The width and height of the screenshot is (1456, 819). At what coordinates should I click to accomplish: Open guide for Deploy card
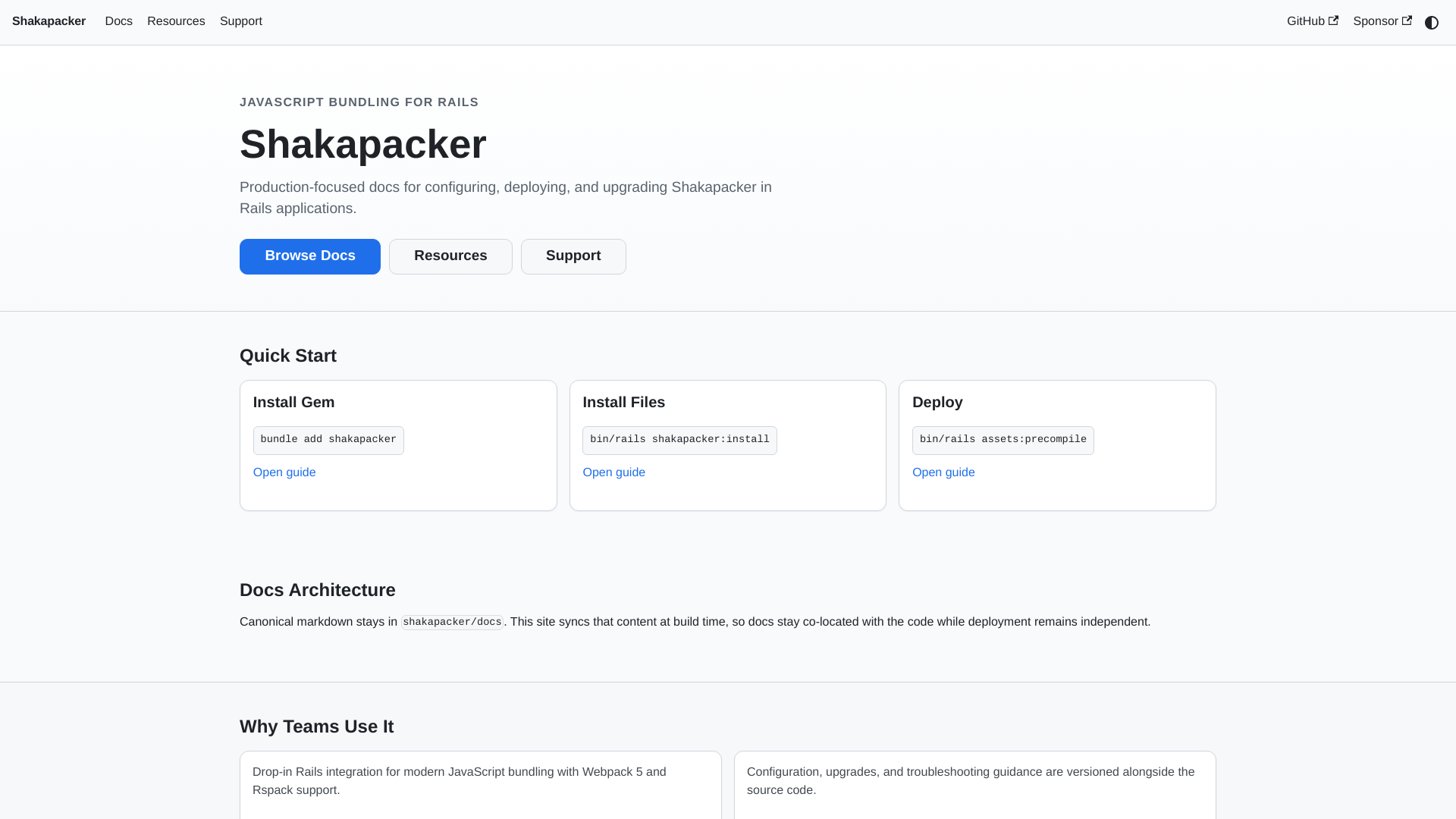[943, 472]
